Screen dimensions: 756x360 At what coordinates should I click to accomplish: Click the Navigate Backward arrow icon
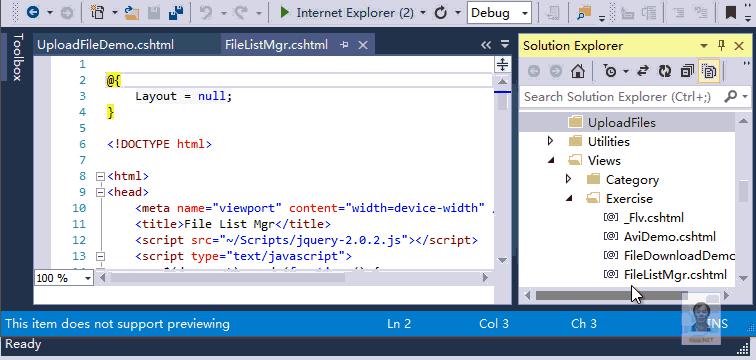pyautogui.click(x=33, y=13)
